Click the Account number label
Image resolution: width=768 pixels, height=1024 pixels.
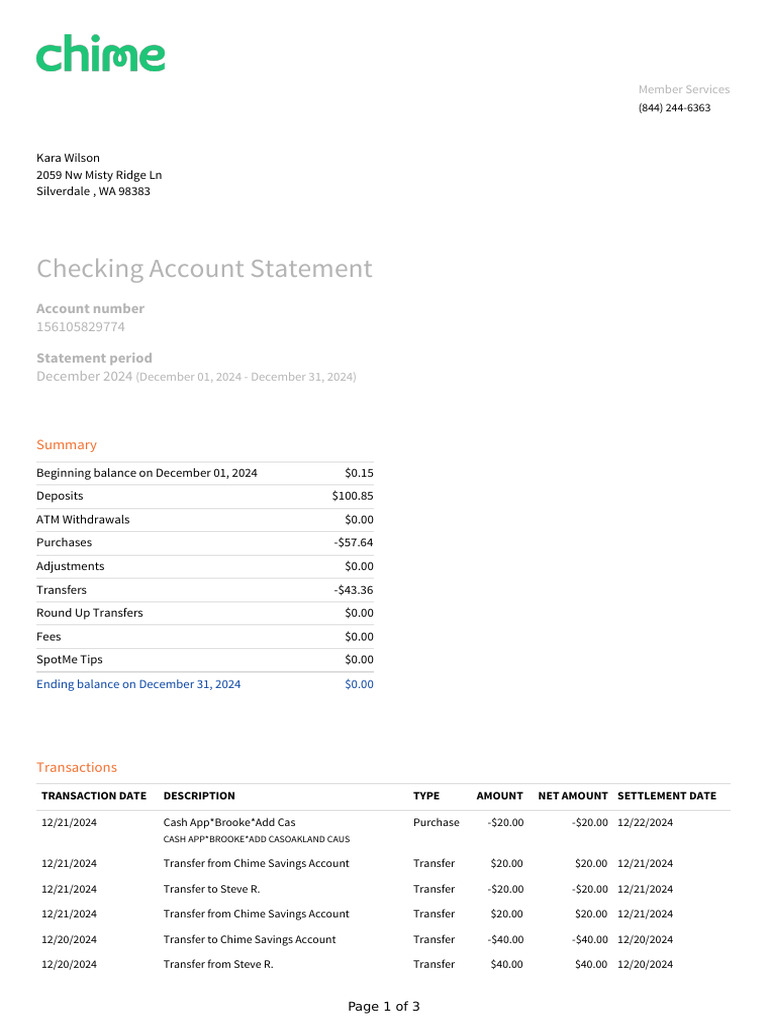tap(90, 309)
